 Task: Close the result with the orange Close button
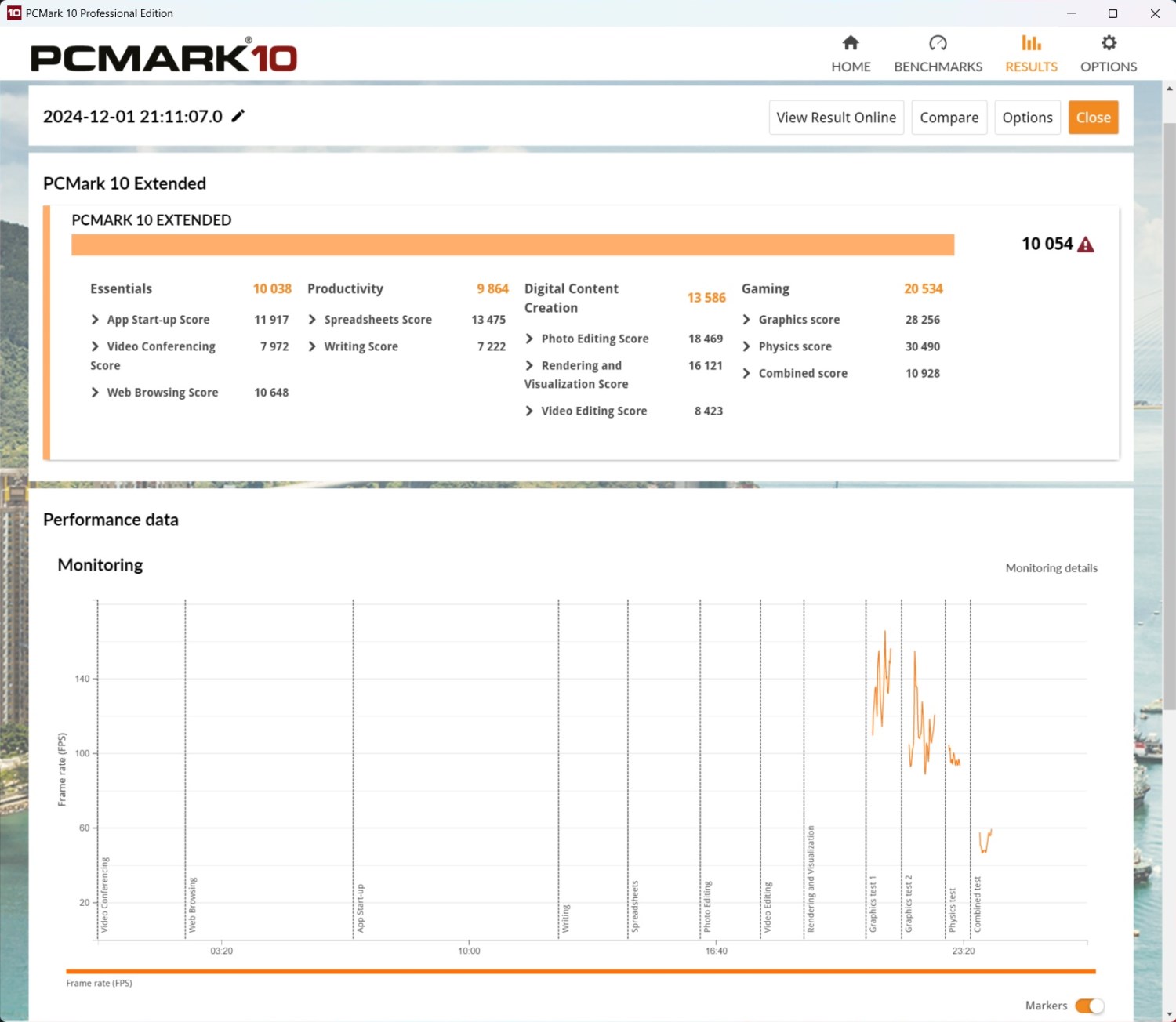click(x=1094, y=118)
